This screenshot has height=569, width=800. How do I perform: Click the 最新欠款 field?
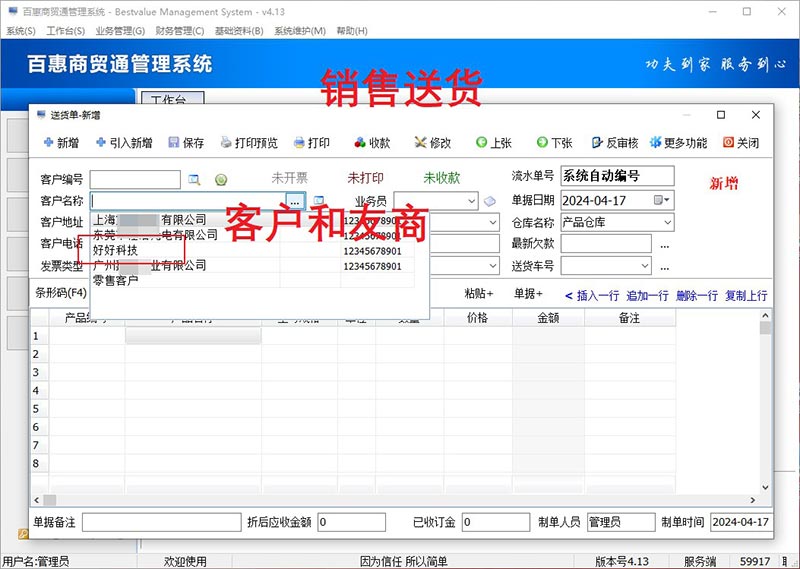click(606, 244)
